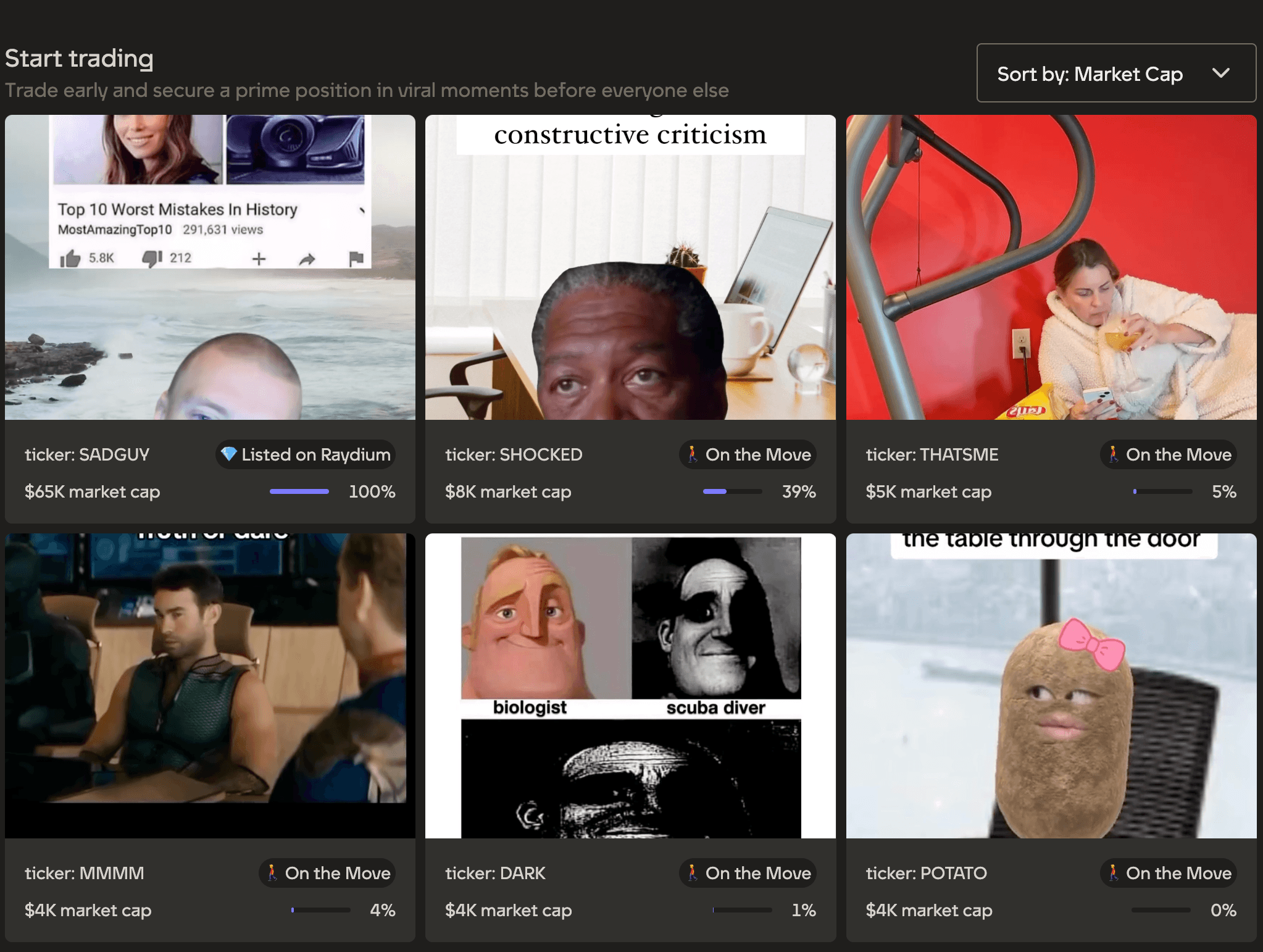Select the ticker: SADGUY label
Image resolution: width=1263 pixels, height=952 pixels.
pos(87,454)
